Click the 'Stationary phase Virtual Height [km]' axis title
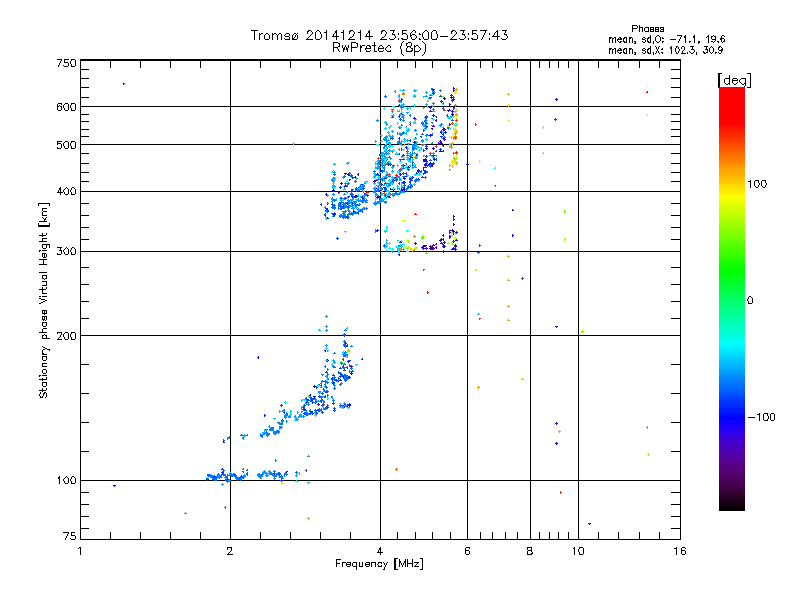The width and height of the screenshot is (800, 600). 43,300
